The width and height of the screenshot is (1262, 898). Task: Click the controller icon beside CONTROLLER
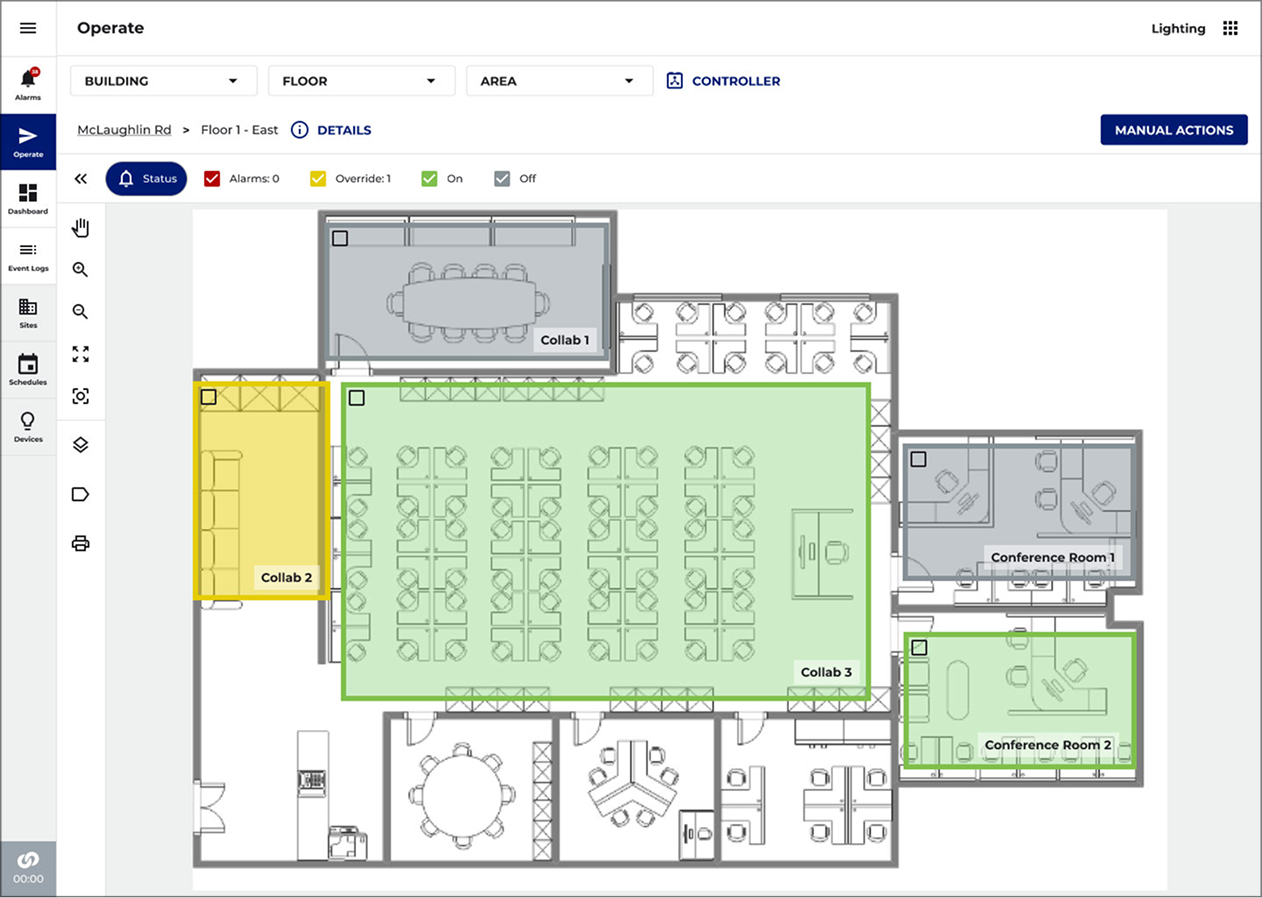point(675,81)
